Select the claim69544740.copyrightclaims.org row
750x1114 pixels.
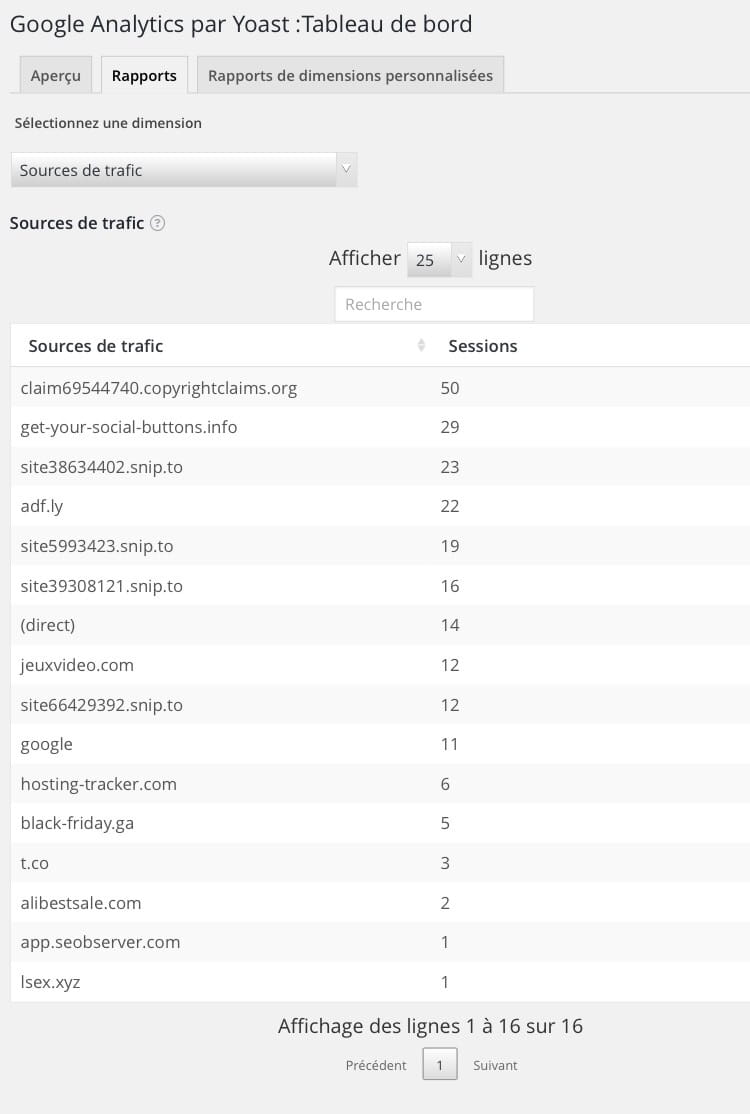pos(380,388)
